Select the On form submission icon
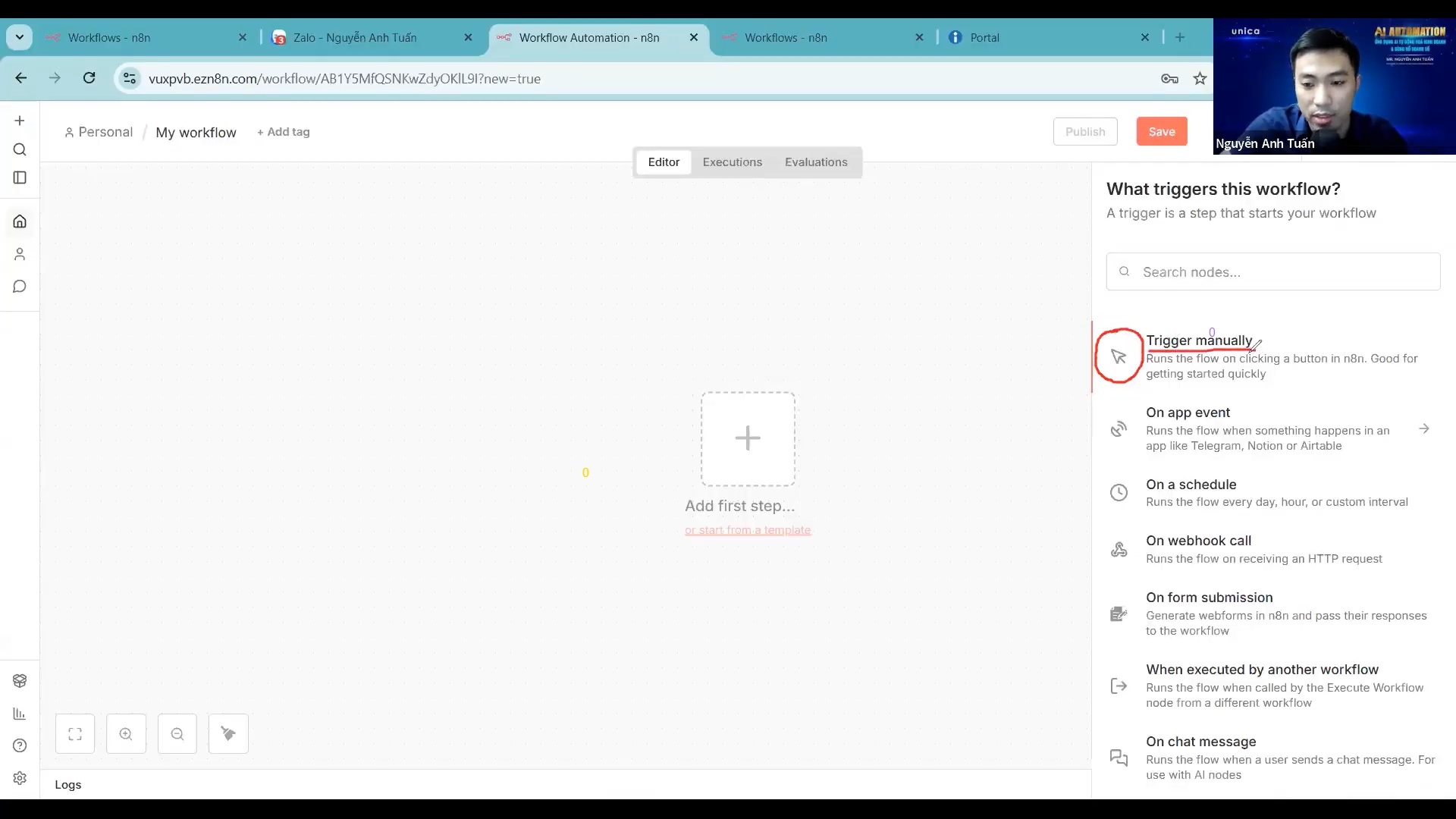Viewport: 1456px width, 819px height. tap(1119, 614)
